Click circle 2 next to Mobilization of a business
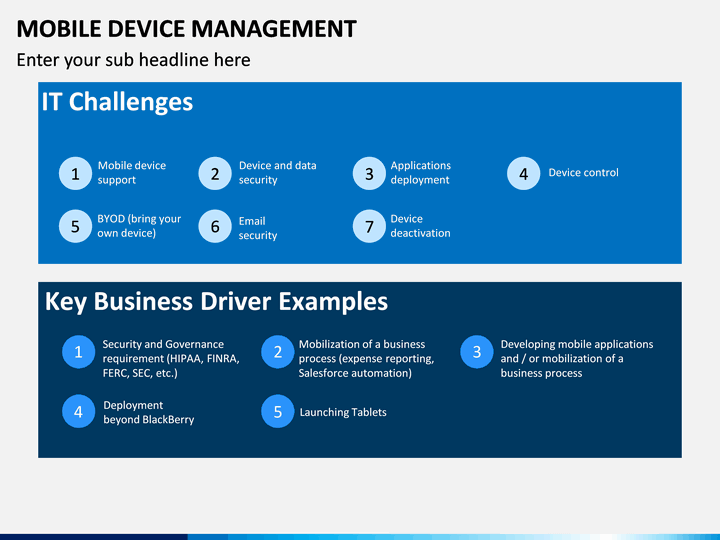Screen dimensions: 720x540 coord(278,352)
